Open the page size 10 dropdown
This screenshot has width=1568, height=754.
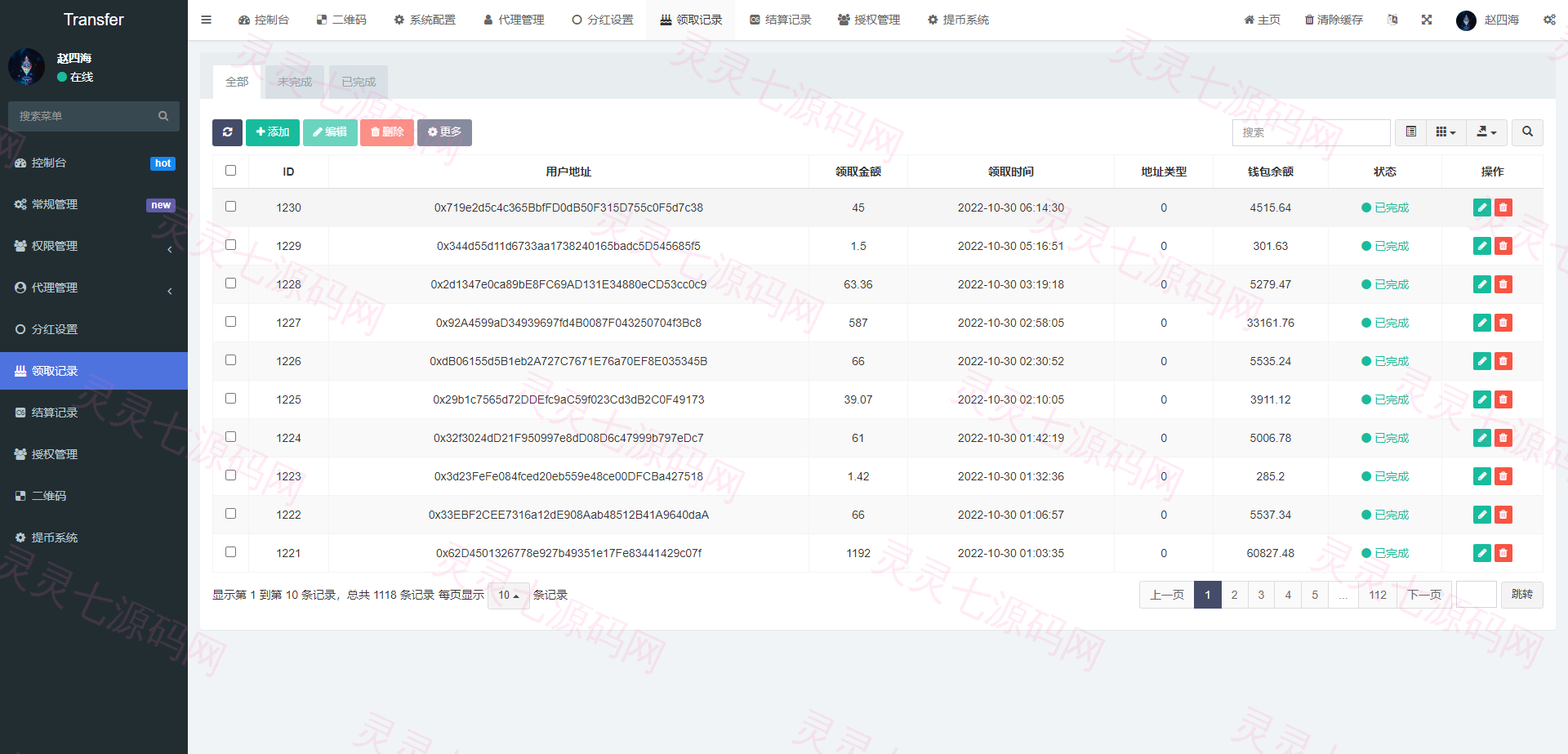coord(509,596)
